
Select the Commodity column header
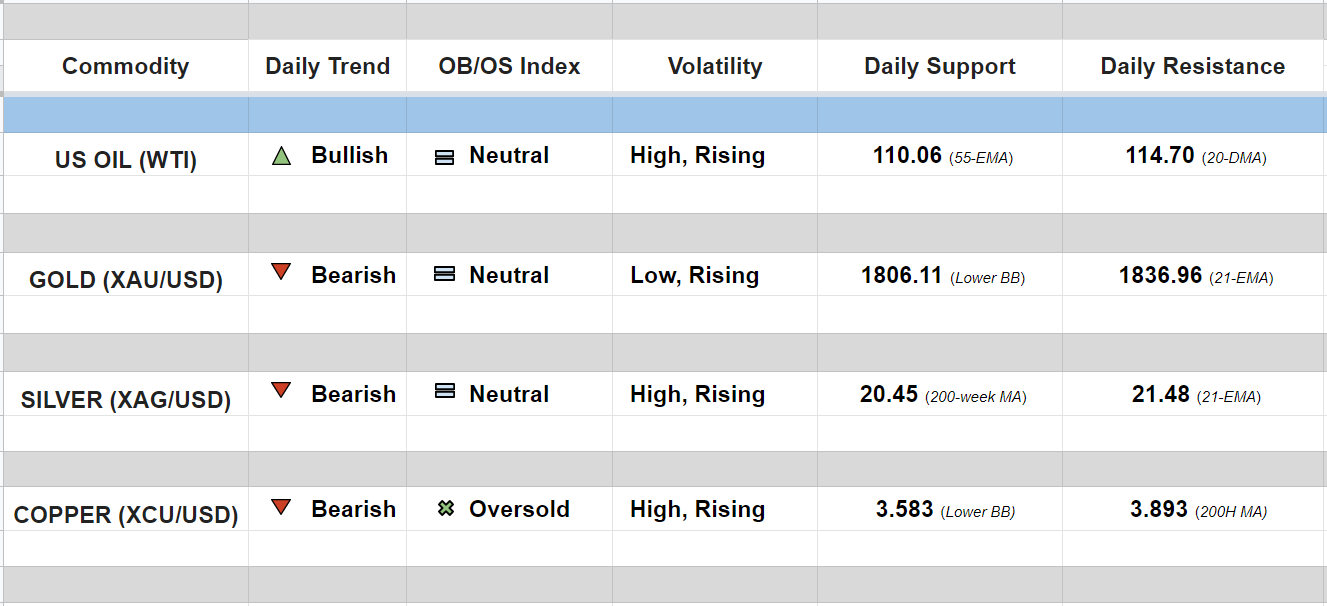click(125, 67)
